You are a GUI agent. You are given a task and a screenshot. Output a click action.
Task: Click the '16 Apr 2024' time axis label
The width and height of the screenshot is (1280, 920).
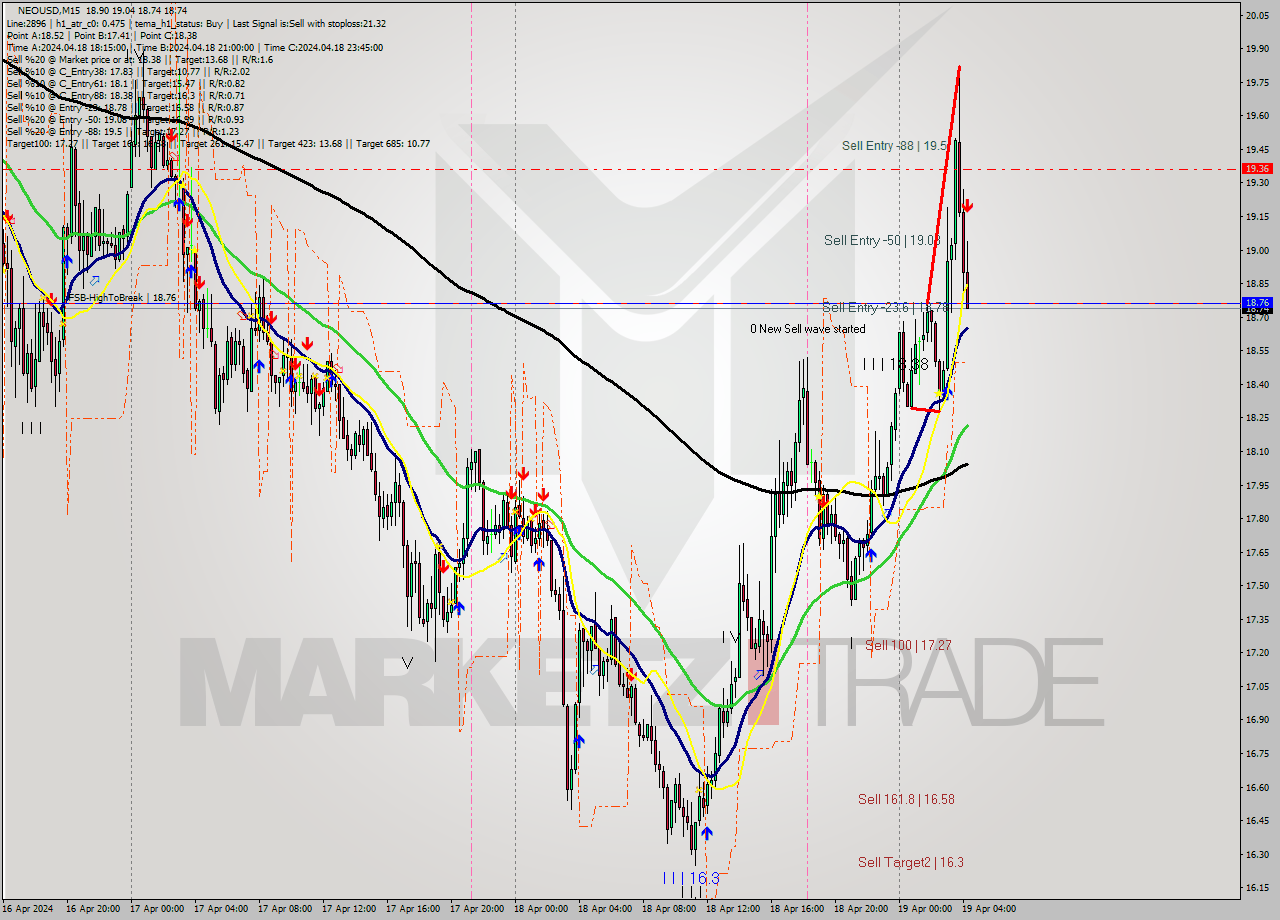29,909
